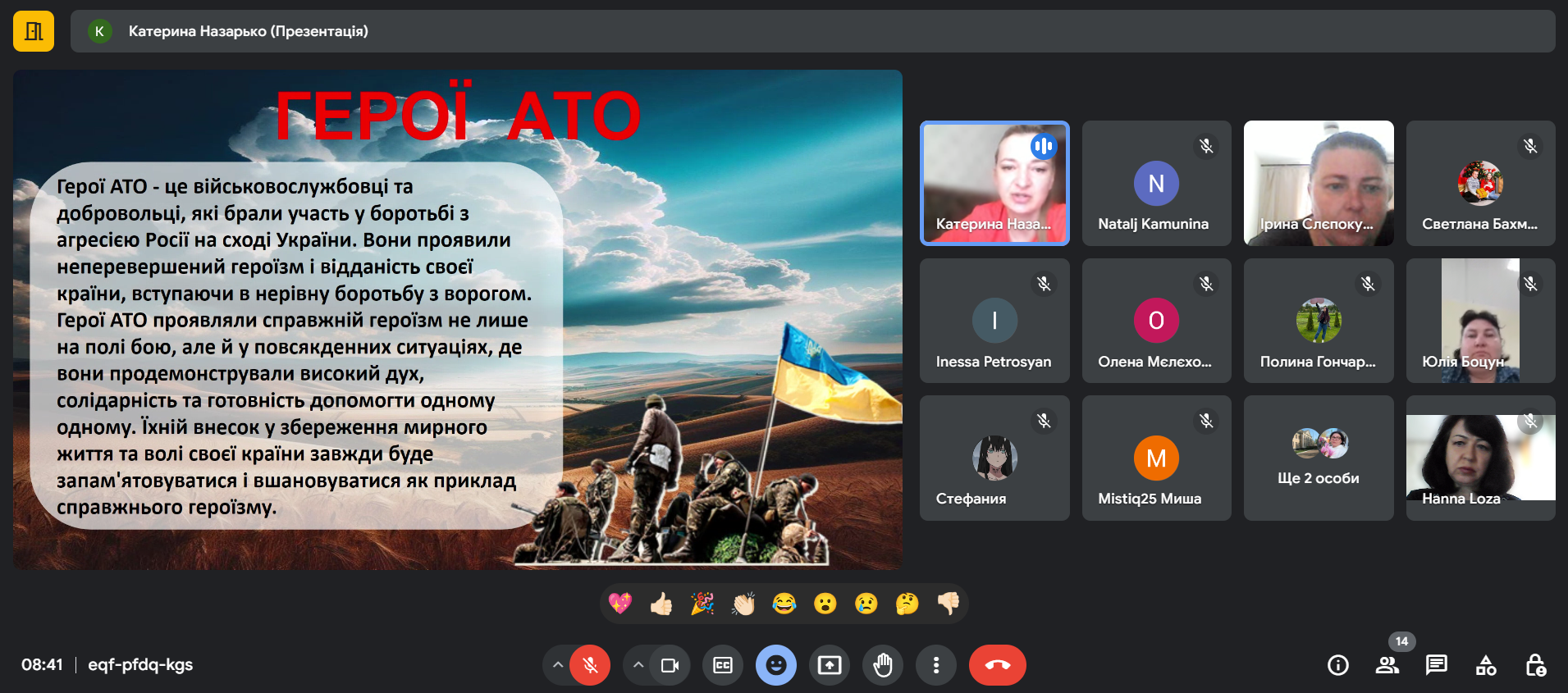The height and width of the screenshot is (693, 1568).
Task: Expand video settings chevron beside camera
Action: (x=638, y=665)
